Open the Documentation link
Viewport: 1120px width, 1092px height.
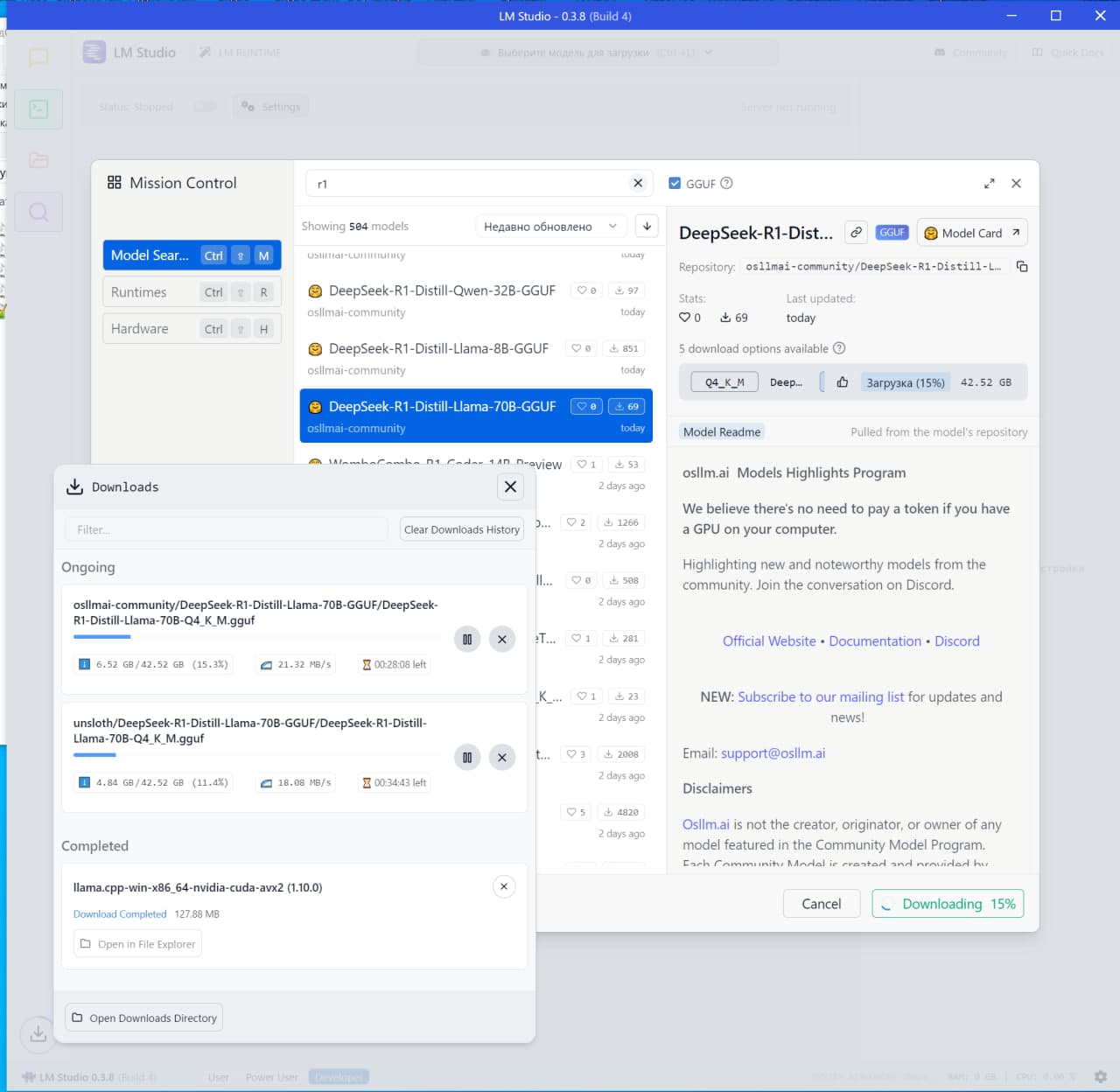[875, 640]
